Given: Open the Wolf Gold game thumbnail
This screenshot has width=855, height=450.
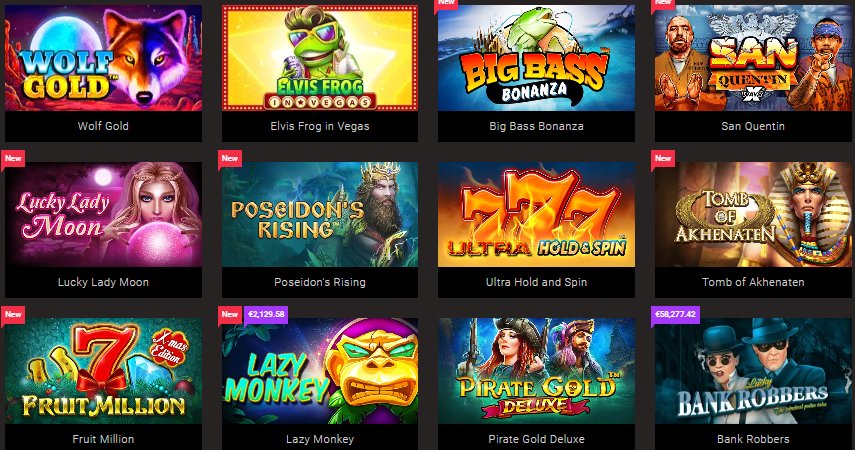Looking at the screenshot, I should pos(103,58).
